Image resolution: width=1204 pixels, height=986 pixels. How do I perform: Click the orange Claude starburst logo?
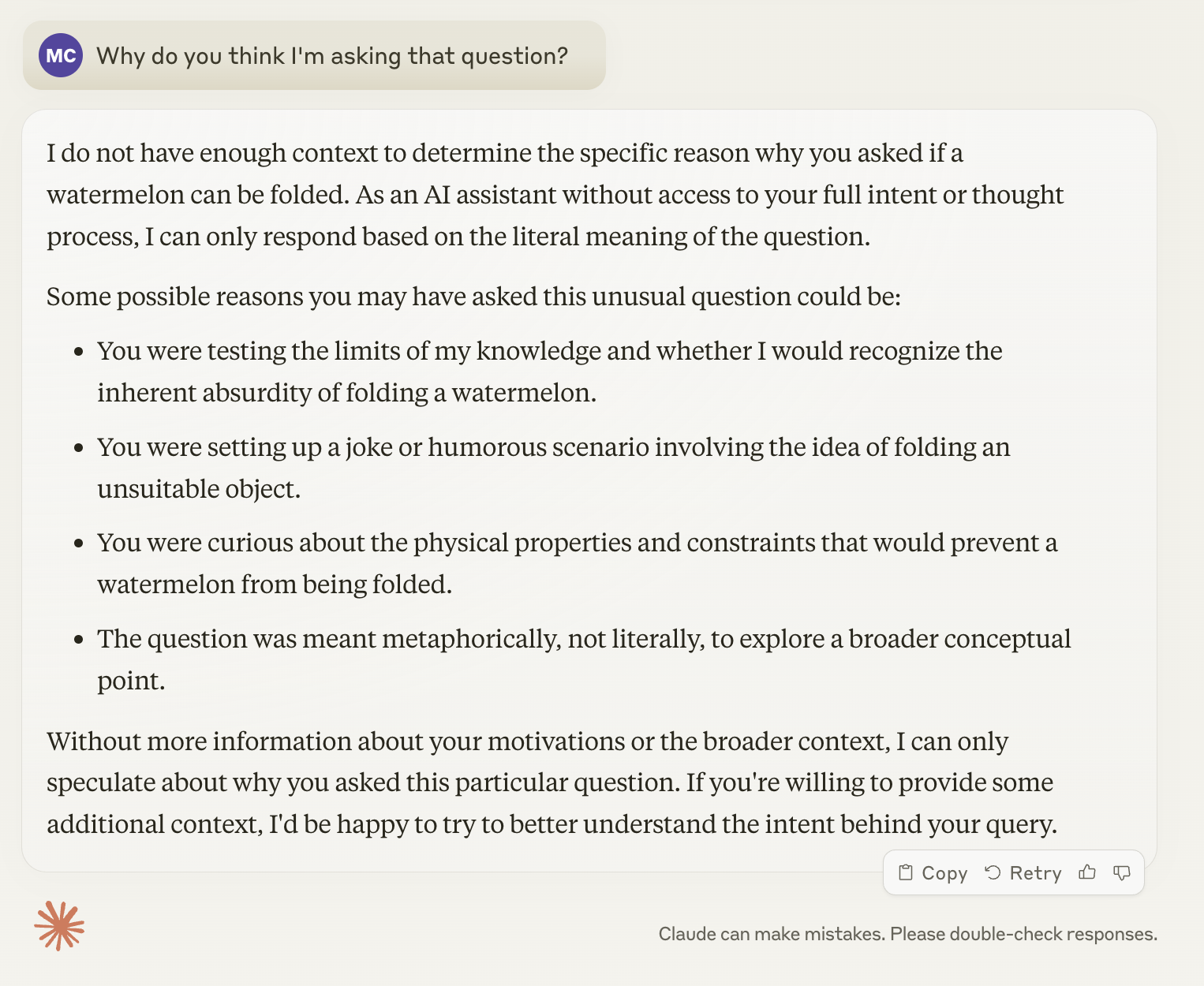[59, 926]
